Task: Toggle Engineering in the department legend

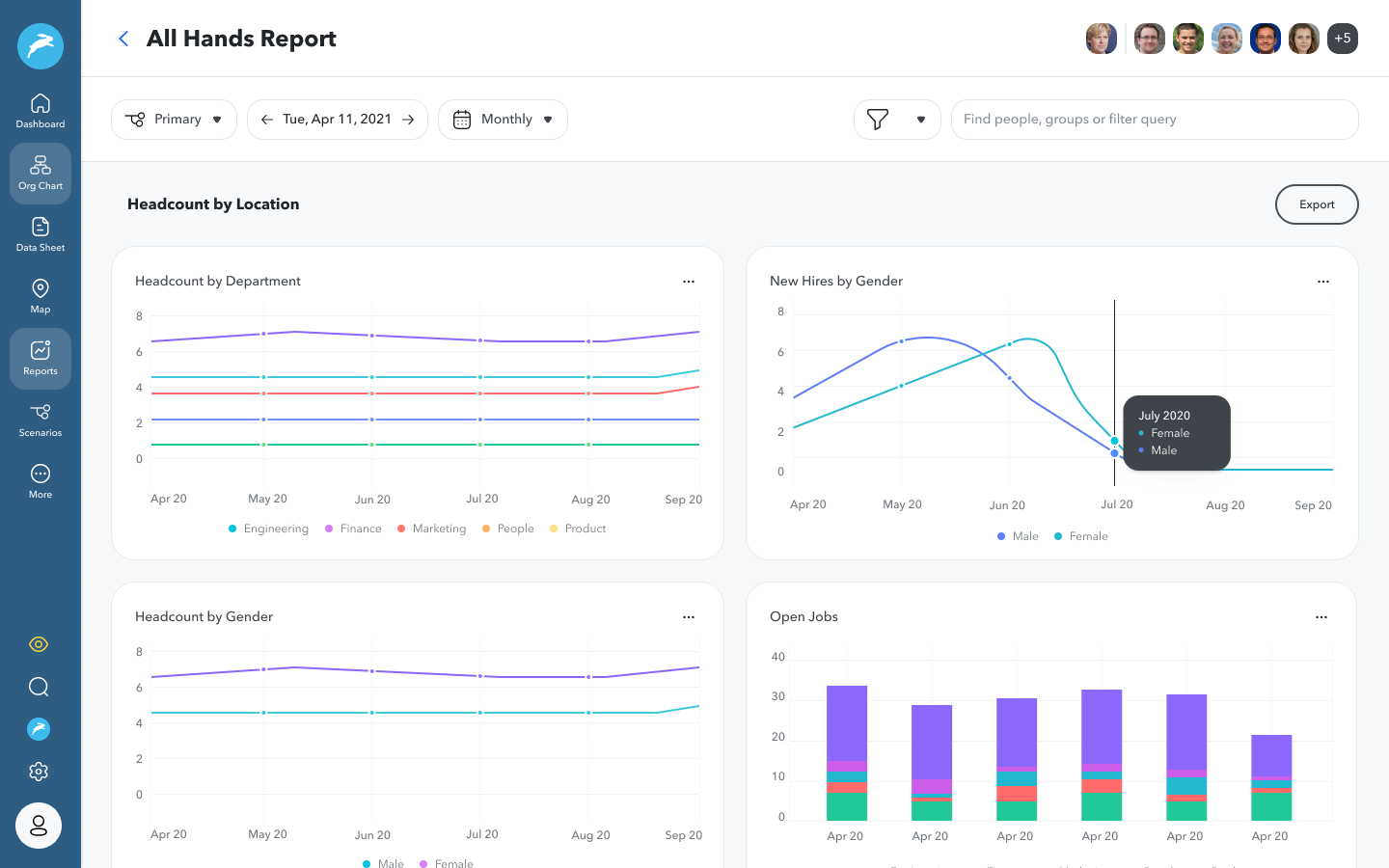Action: pyautogui.click(x=268, y=528)
